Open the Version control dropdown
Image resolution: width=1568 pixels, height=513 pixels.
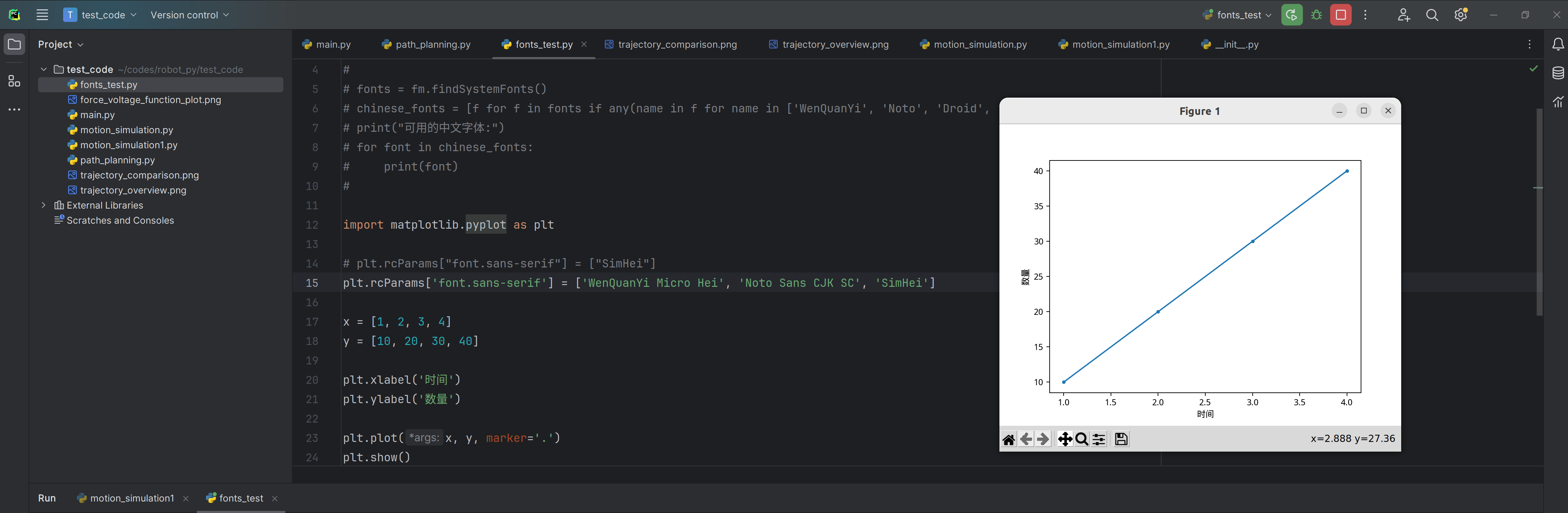tap(189, 15)
